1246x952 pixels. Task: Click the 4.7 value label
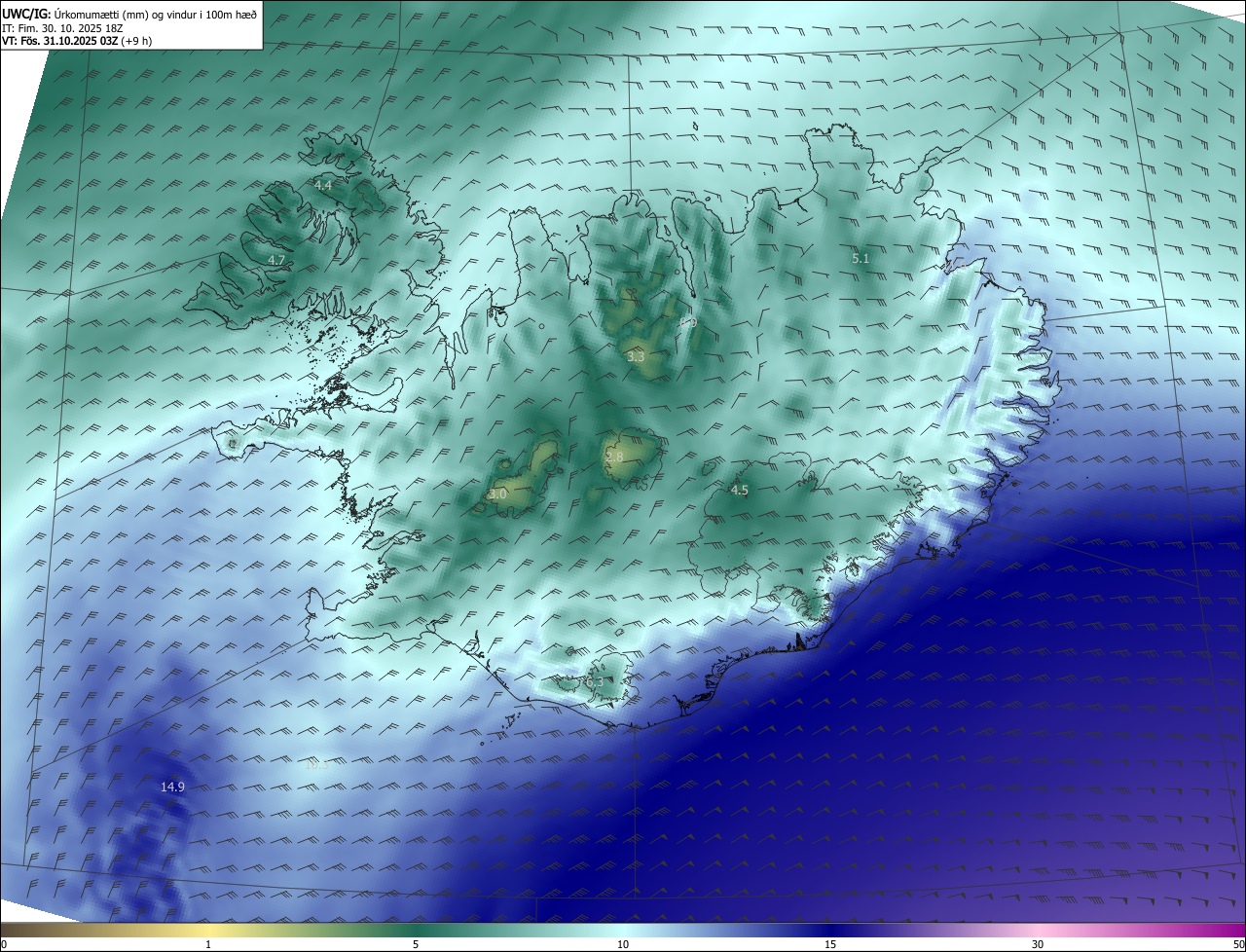coord(276,260)
